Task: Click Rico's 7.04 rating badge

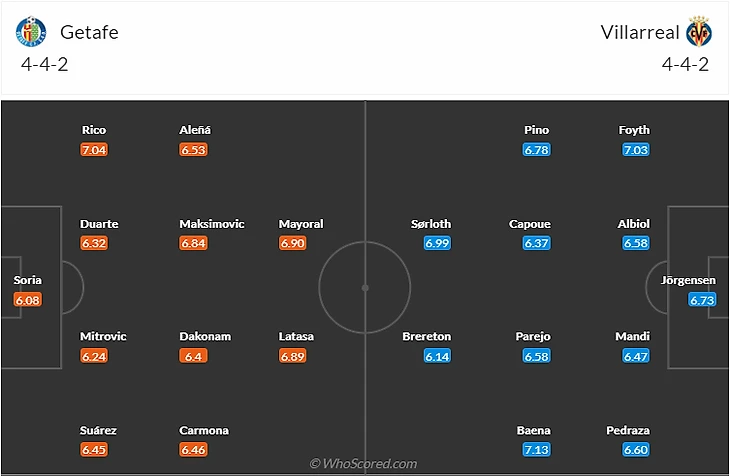Action: pyautogui.click(x=94, y=150)
